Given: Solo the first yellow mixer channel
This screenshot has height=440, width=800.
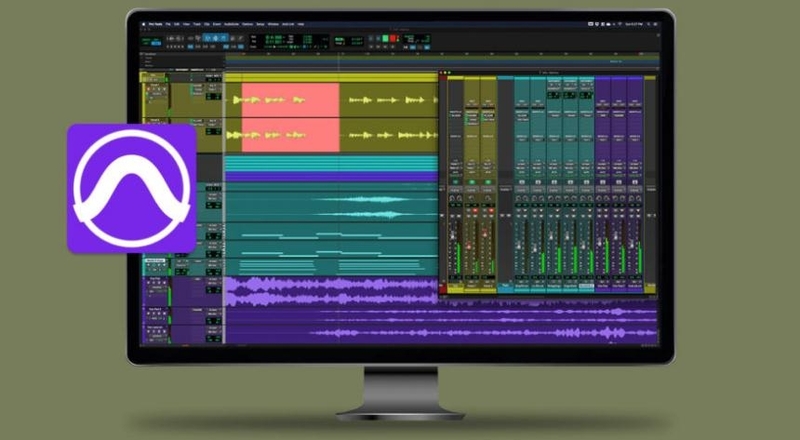Looking at the screenshot, I should (x=468, y=215).
